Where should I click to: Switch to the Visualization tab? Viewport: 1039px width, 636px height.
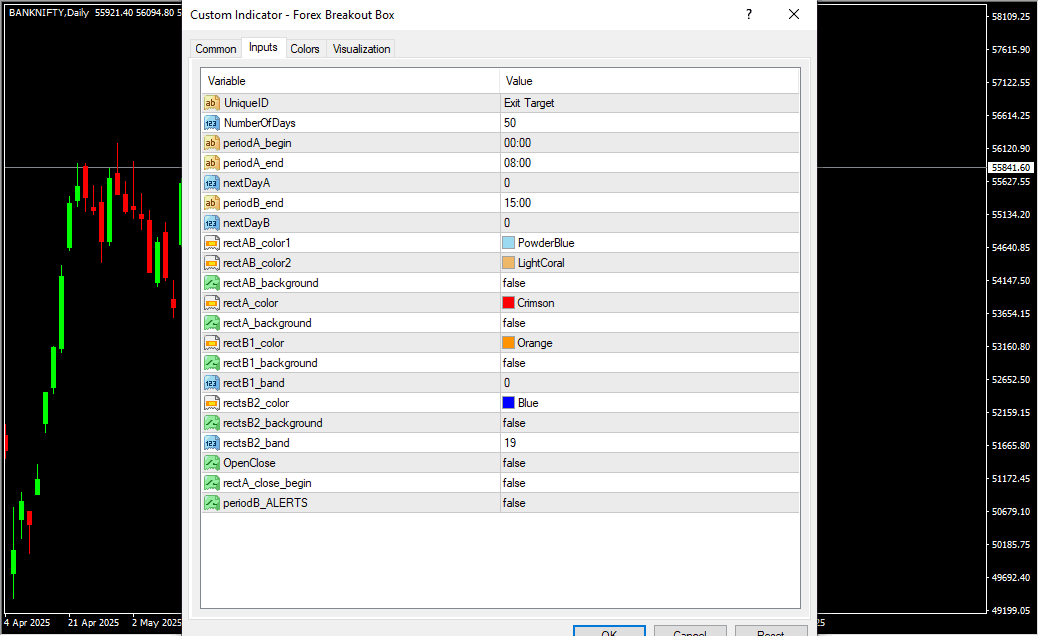coord(361,49)
